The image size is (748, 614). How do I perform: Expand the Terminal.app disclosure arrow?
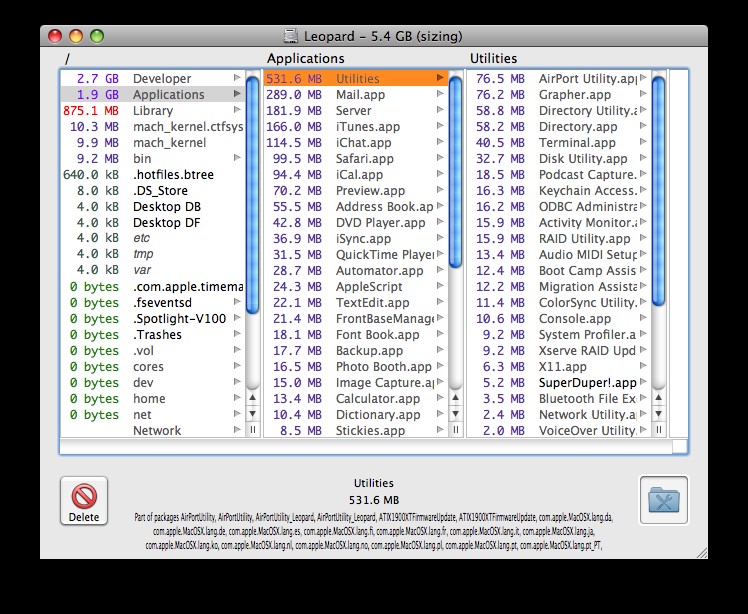(643, 142)
